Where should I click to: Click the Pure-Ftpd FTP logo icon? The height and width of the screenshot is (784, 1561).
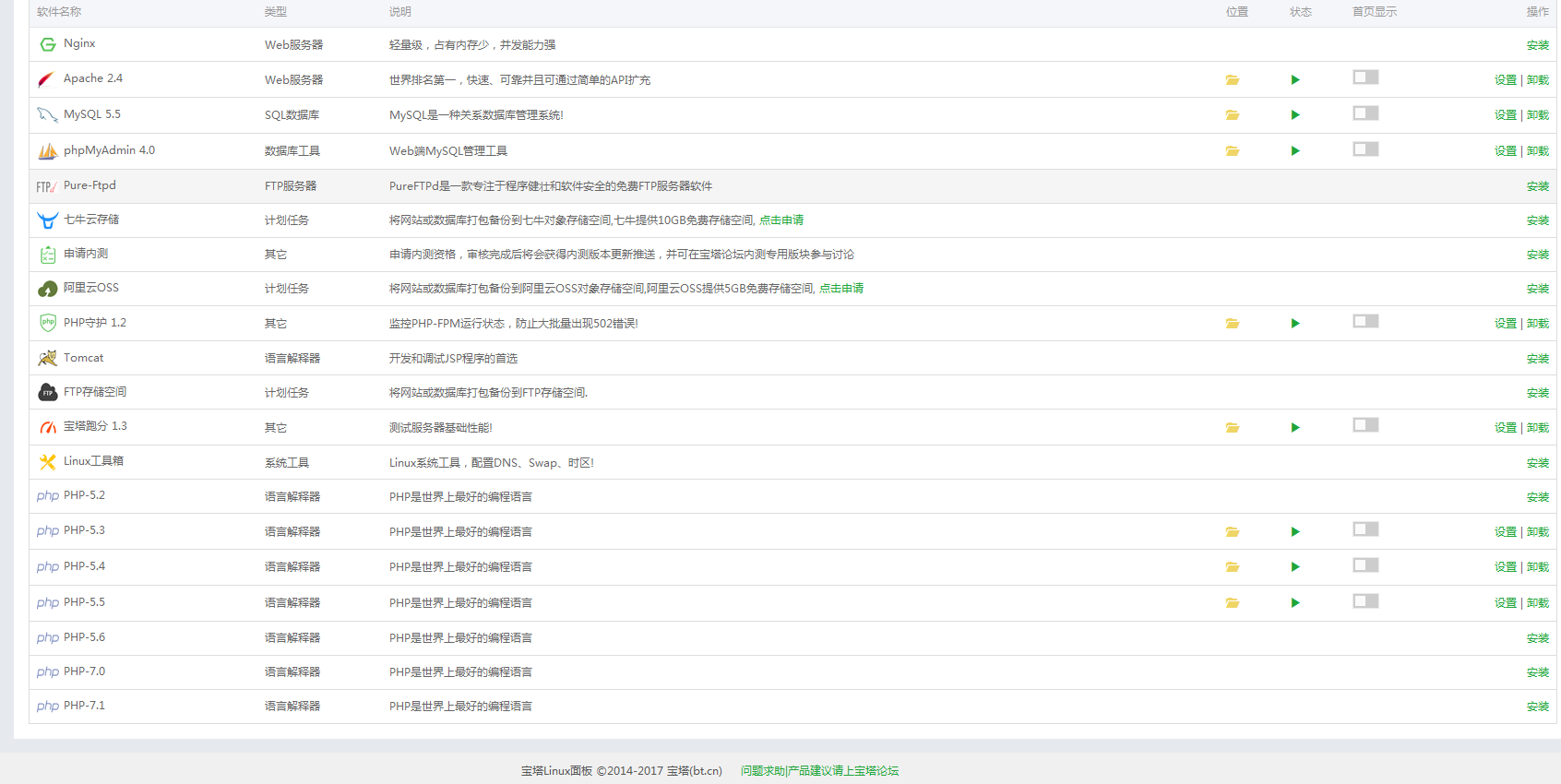47,186
